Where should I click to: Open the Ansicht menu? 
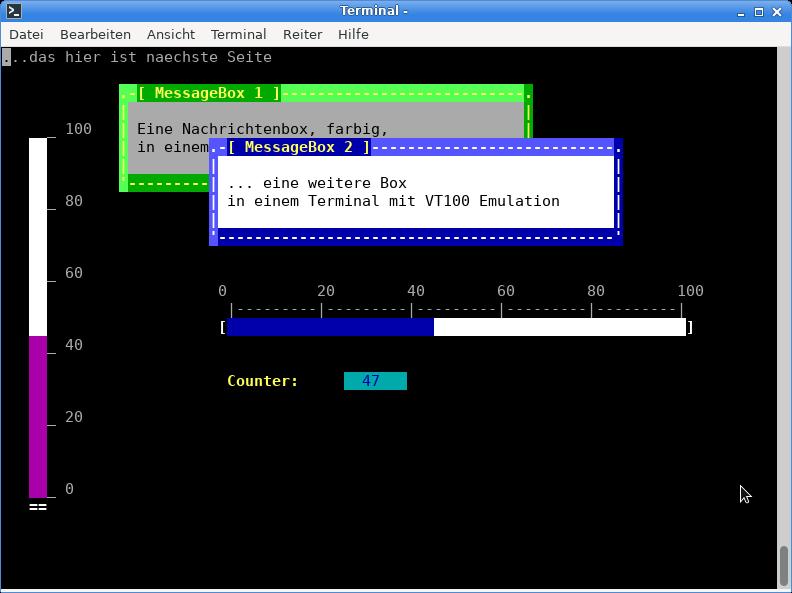(171, 34)
